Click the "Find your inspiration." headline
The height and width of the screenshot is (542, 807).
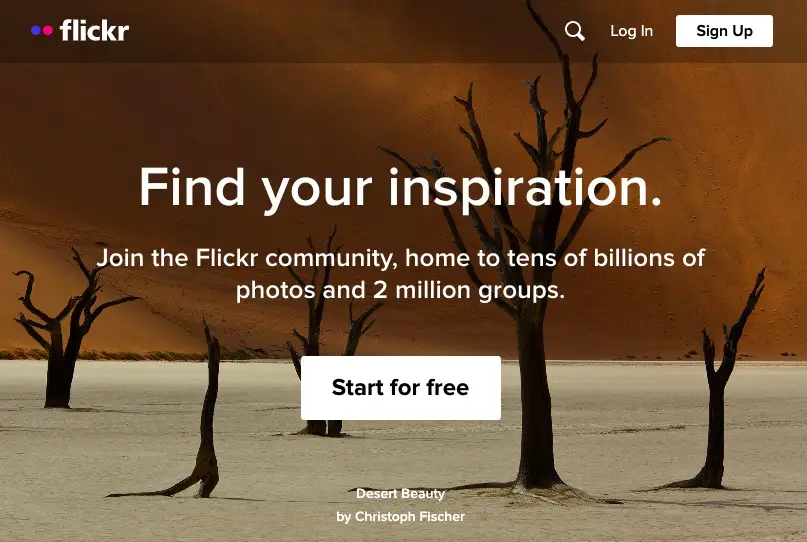(400, 187)
